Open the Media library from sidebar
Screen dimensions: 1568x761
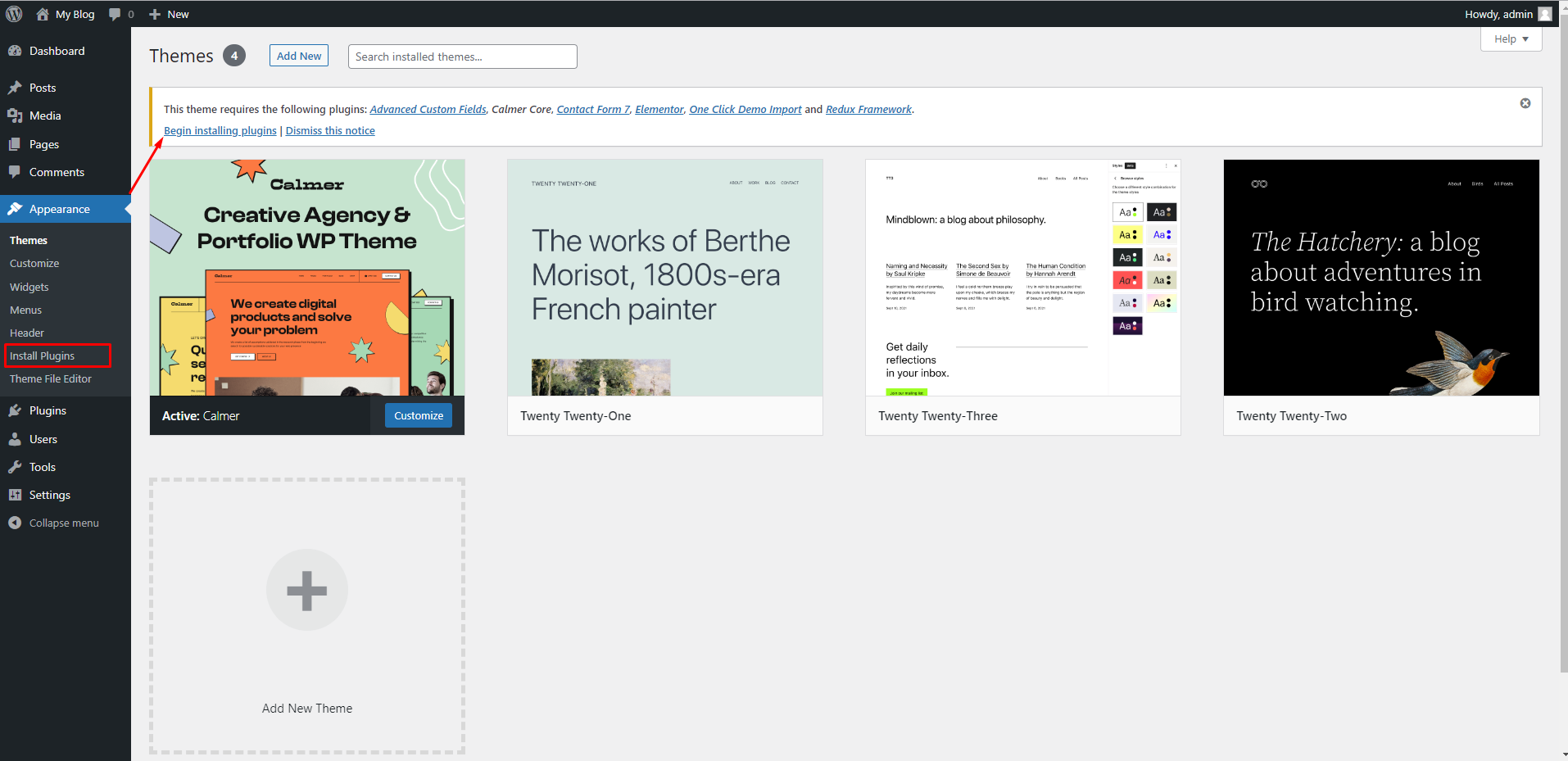[17, 116]
